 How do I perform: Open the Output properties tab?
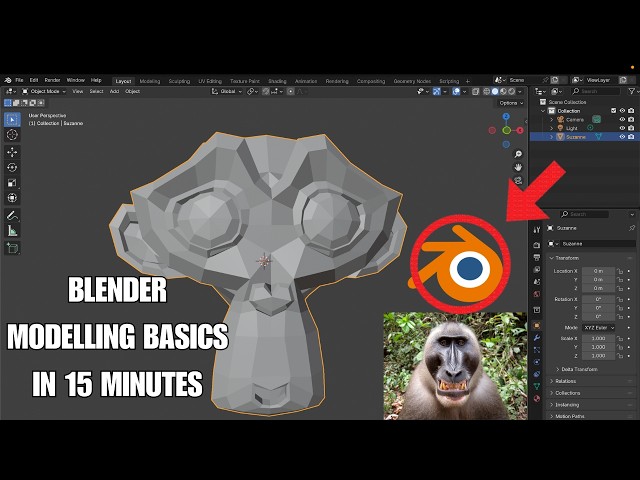(537, 257)
